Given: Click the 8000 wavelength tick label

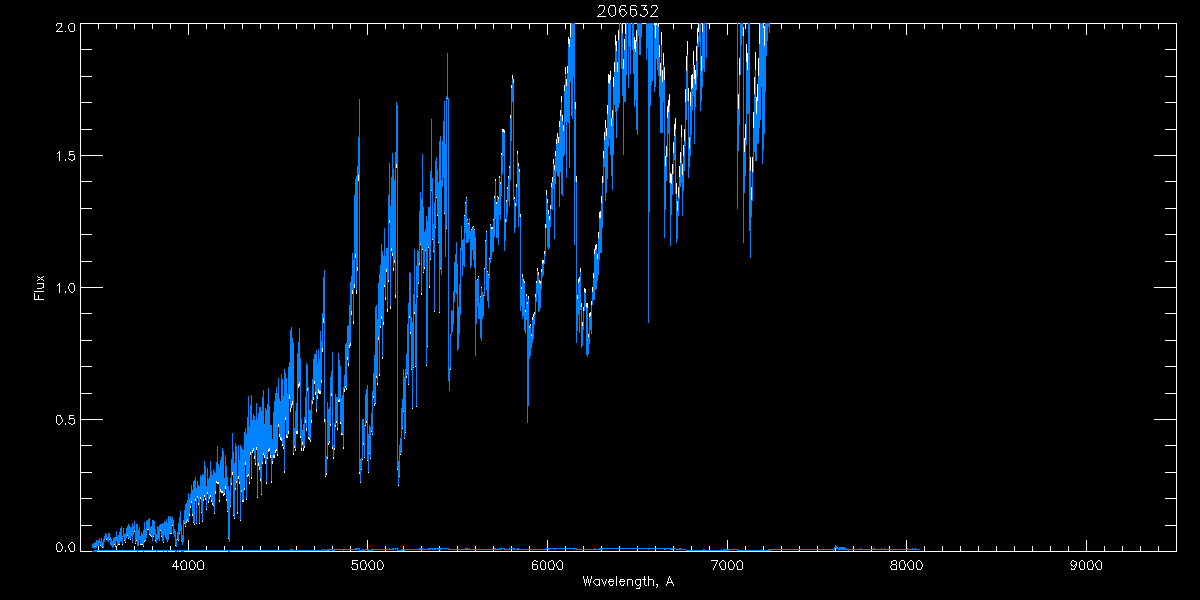Looking at the screenshot, I should (x=907, y=567).
